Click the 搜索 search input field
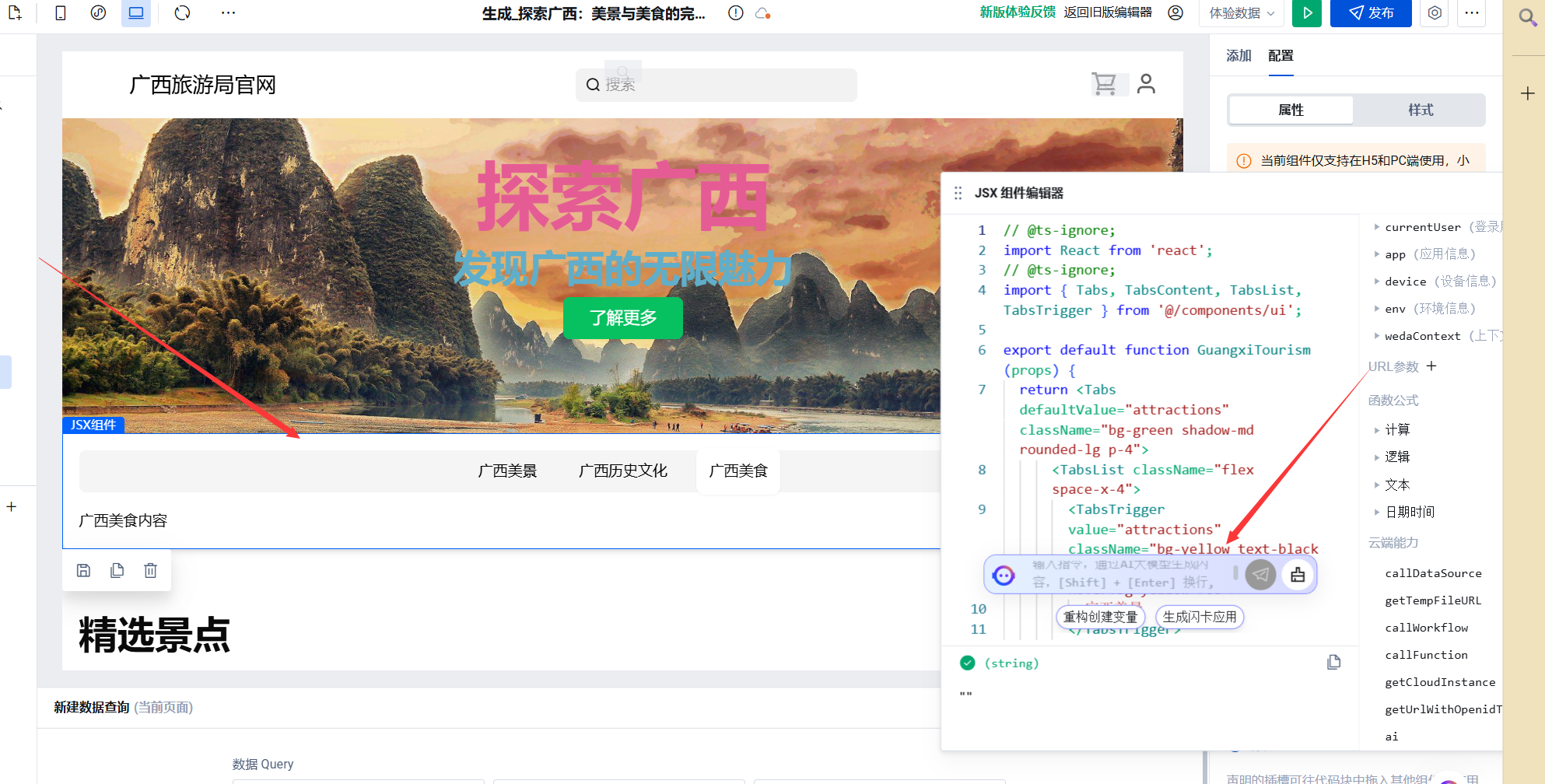1545x784 pixels. click(716, 85)
